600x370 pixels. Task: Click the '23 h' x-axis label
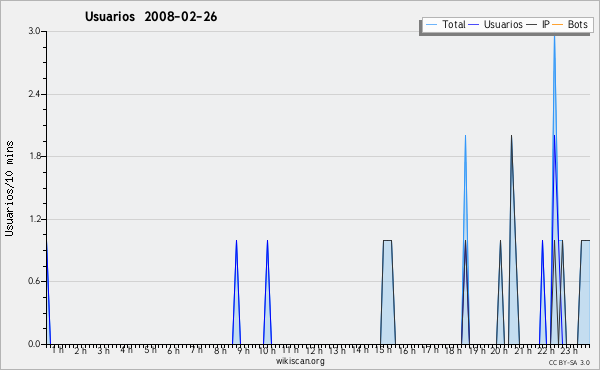coord(569,350)
